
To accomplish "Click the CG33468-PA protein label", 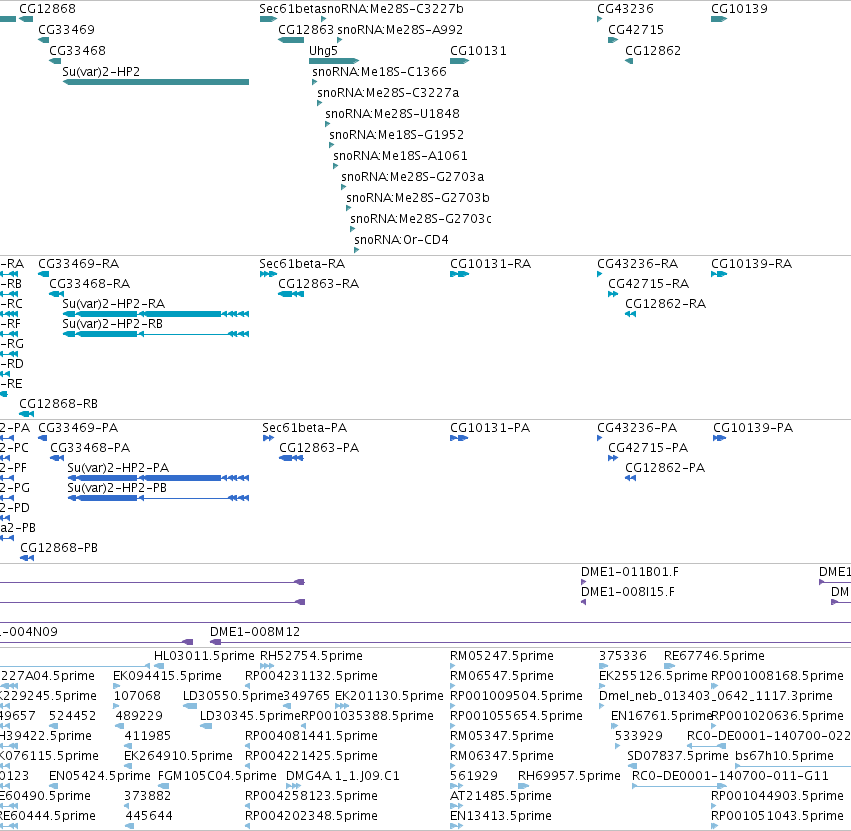I will click(x=90, y=448).
